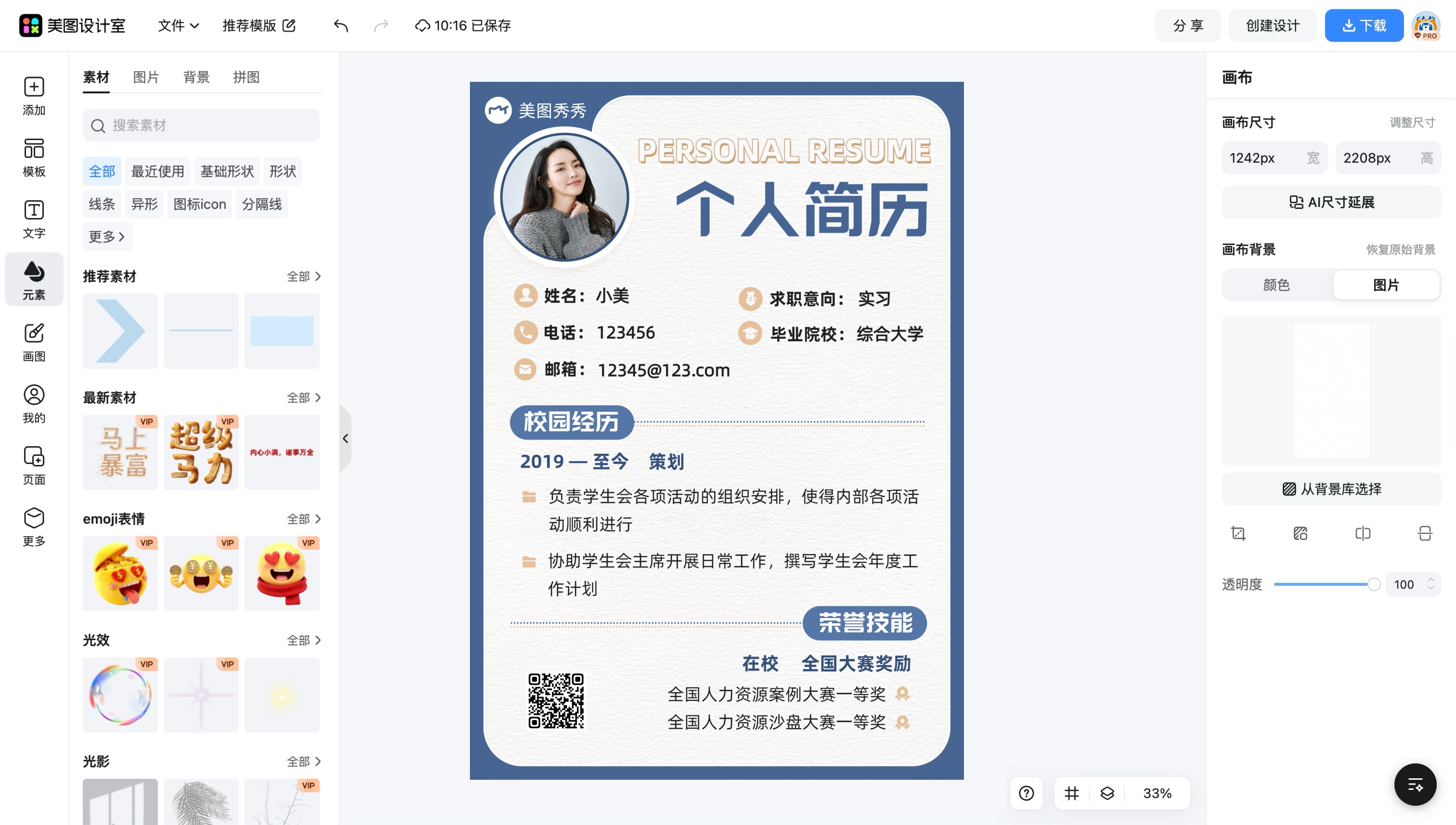Screen dimensions: 1456x825
Task: Switch canvas background to 图片 mode
Action: click(1386, 285)
